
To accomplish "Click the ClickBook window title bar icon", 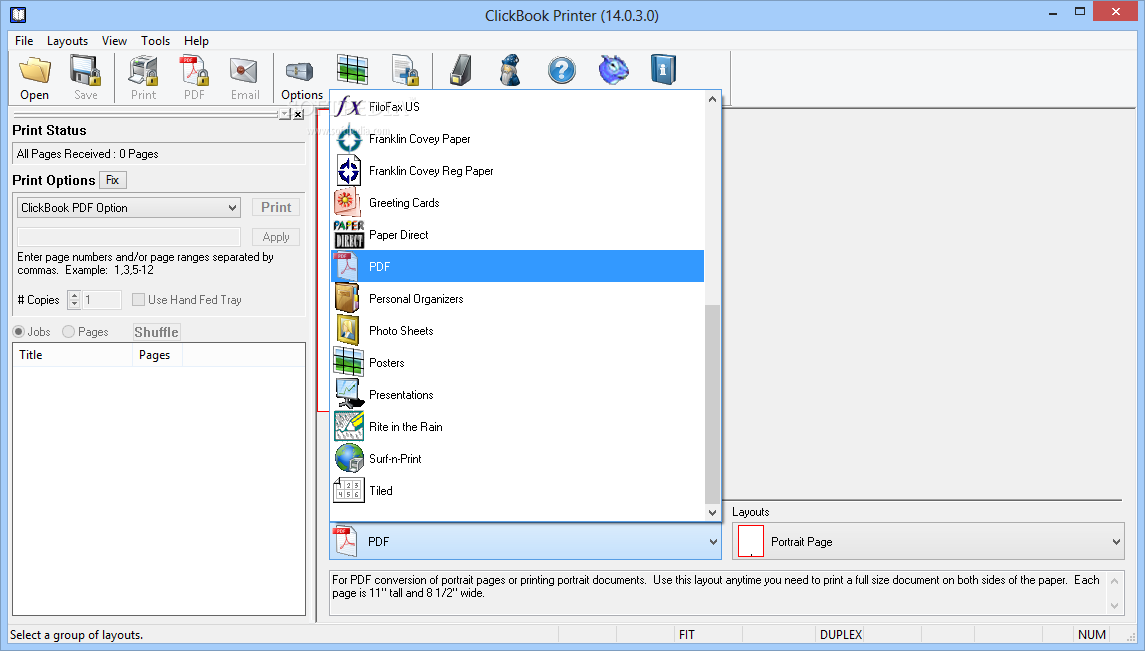I will coord(18,15).
